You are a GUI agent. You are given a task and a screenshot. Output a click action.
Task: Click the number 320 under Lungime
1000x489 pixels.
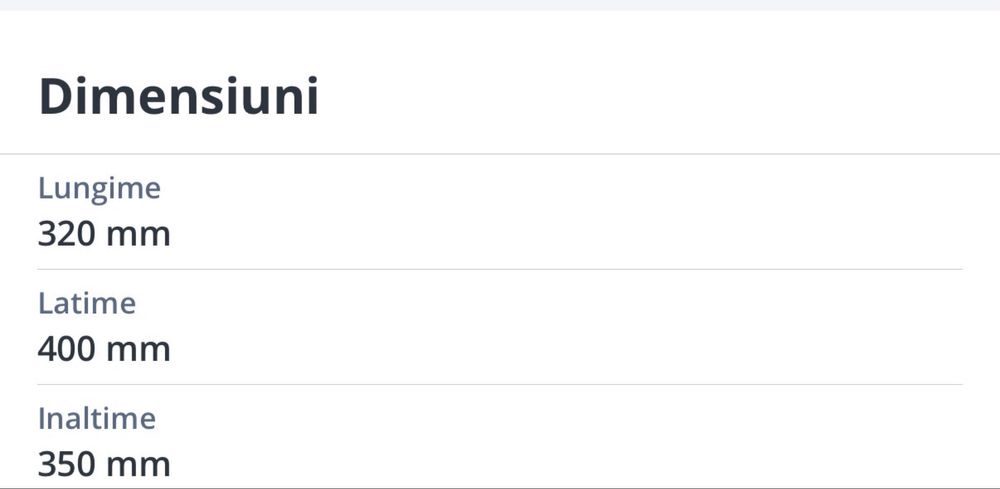tap(67, 235)
